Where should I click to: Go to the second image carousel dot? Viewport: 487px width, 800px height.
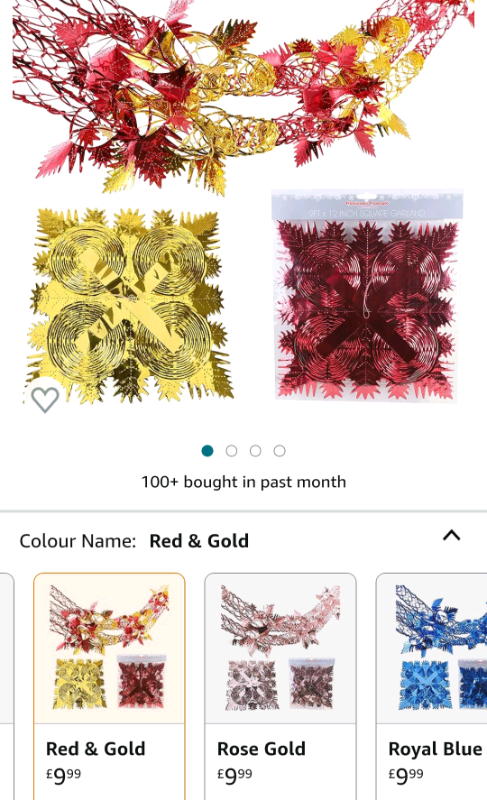[x=231, y=451]
